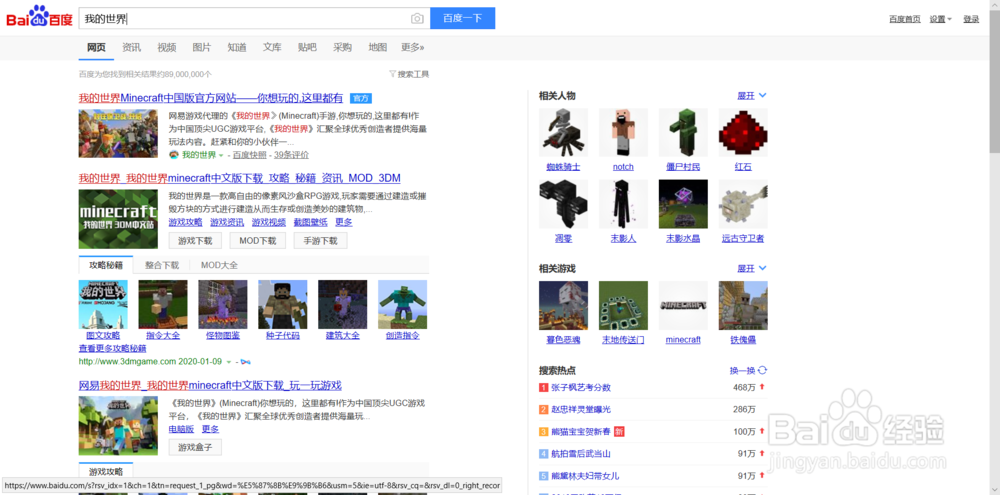Screen dimensions: 1000x495
Task: Click the 百度首页 link
Action: tap(905, 19)
